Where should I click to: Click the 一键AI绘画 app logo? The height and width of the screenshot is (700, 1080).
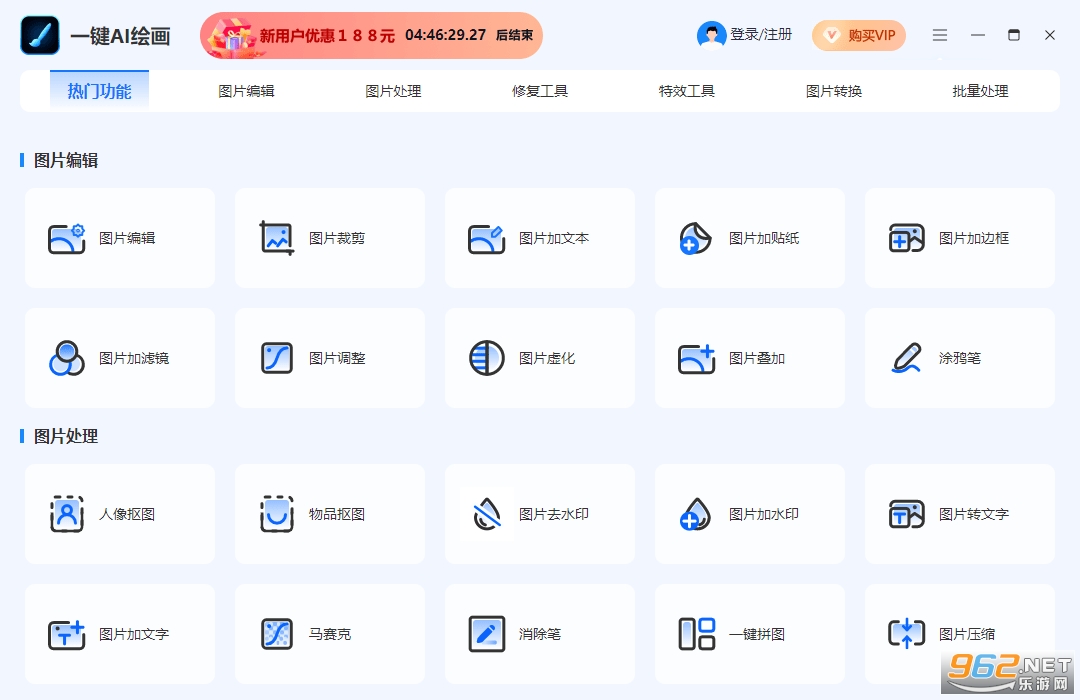coord(40,35)
